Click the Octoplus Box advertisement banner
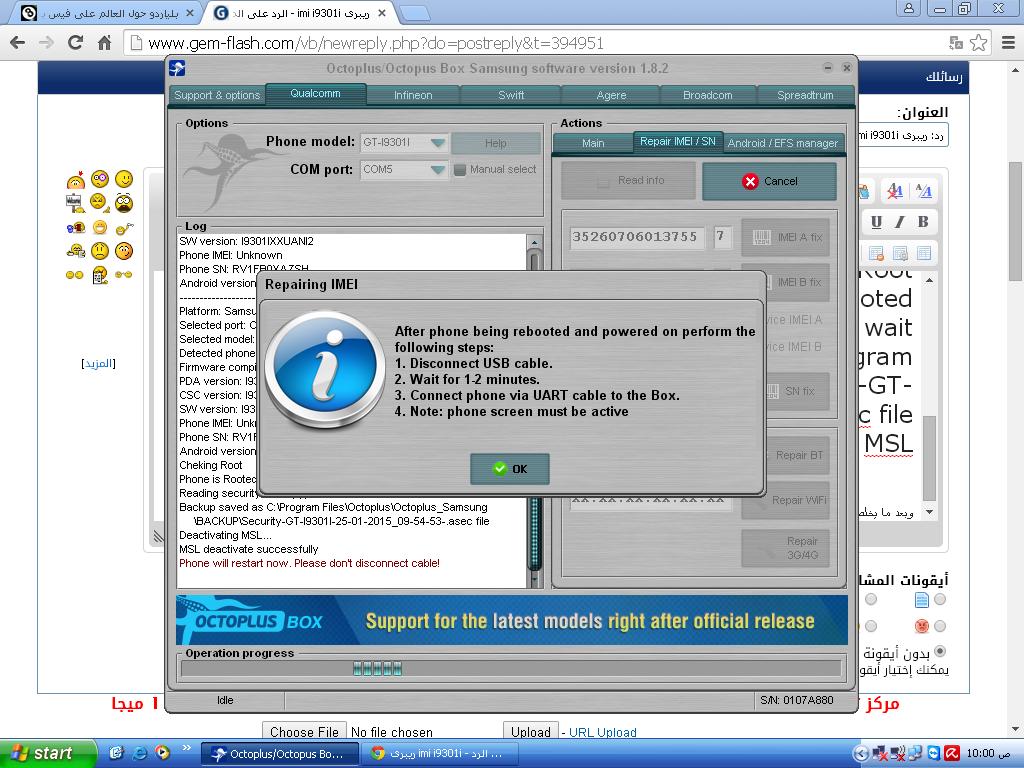The height and width of the screenshot is (768, 1024). point(512,620)
